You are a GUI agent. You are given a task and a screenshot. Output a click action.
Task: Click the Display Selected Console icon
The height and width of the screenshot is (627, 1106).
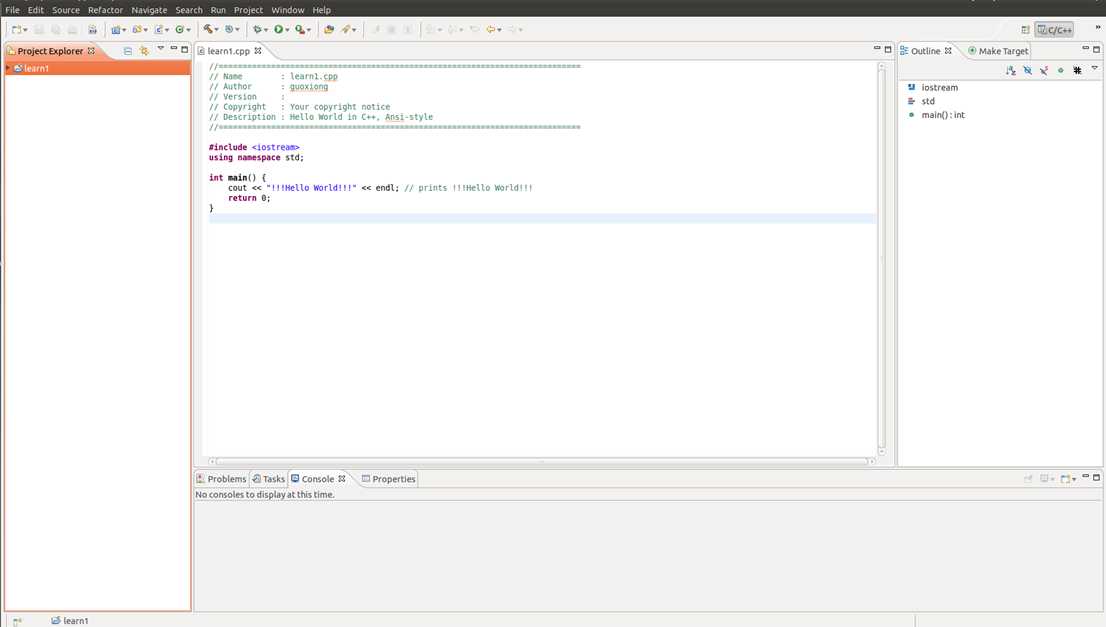[1045, 479]
